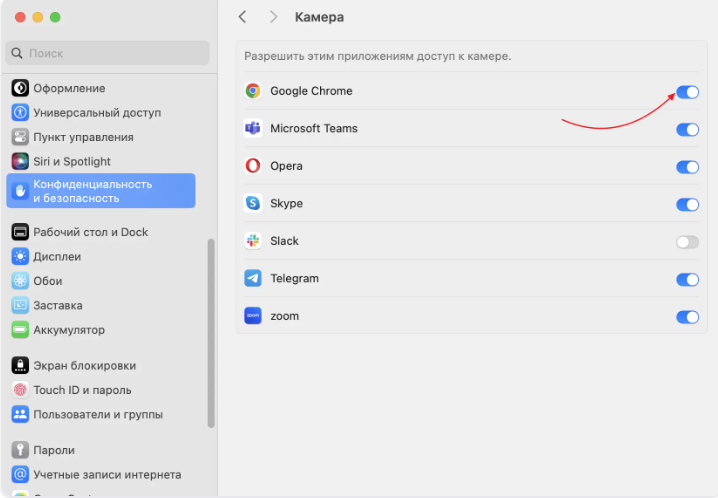Select Дисплеи in the sidebar
The height and width of the screenshot is (498, 718).
pyautogui.click(x=57, y=256)
